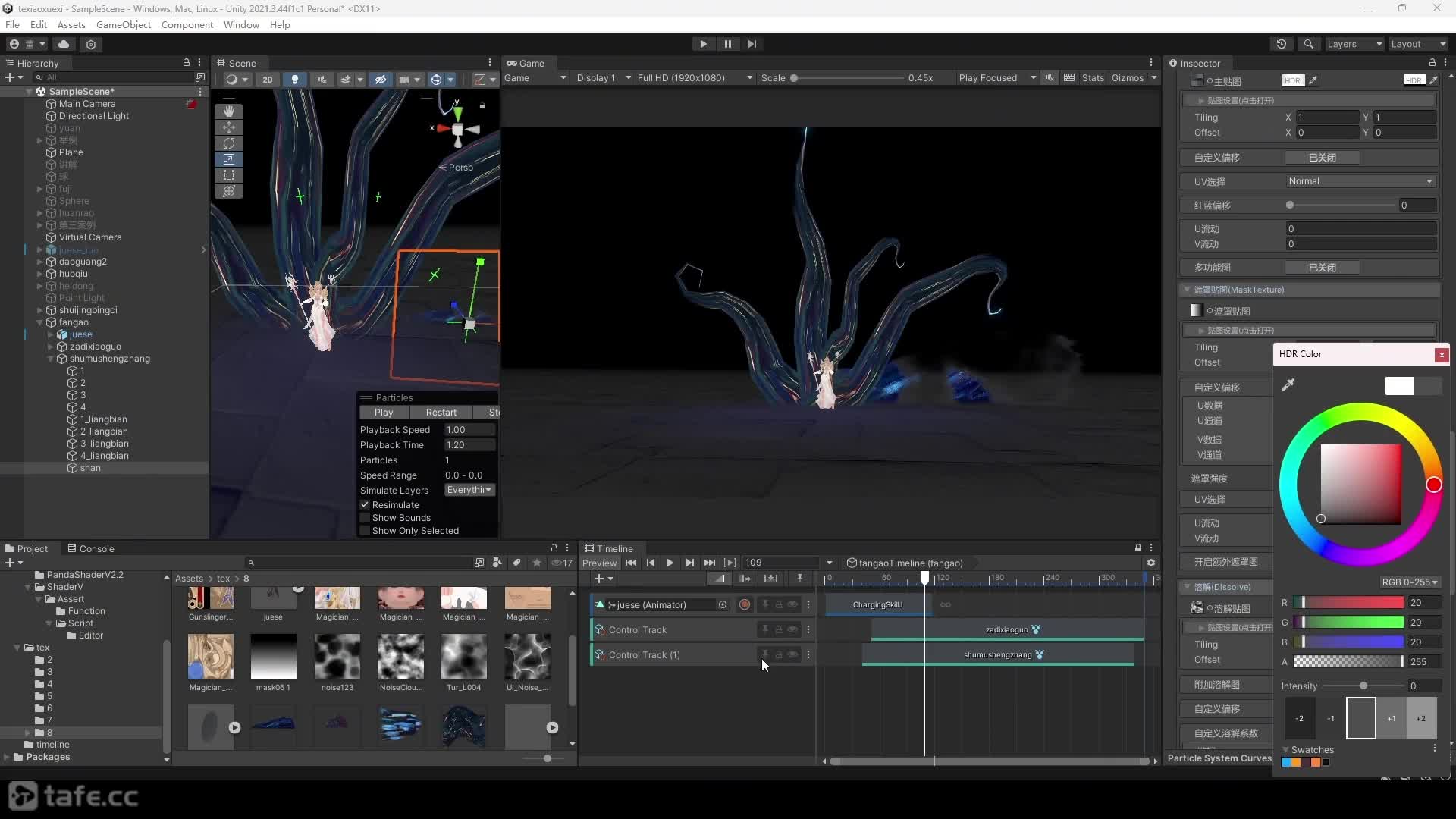Select the Move tool in Scene view
The height and width of the screenshot is (819, 1456).
pos(228,127)
